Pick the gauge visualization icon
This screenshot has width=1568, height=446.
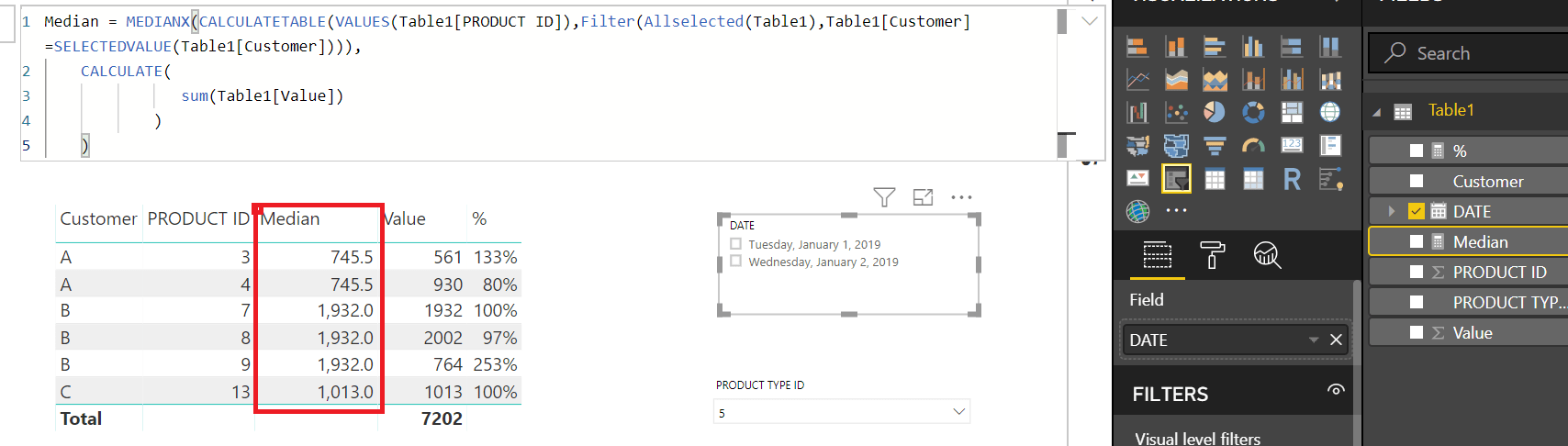coord(1253,145)
